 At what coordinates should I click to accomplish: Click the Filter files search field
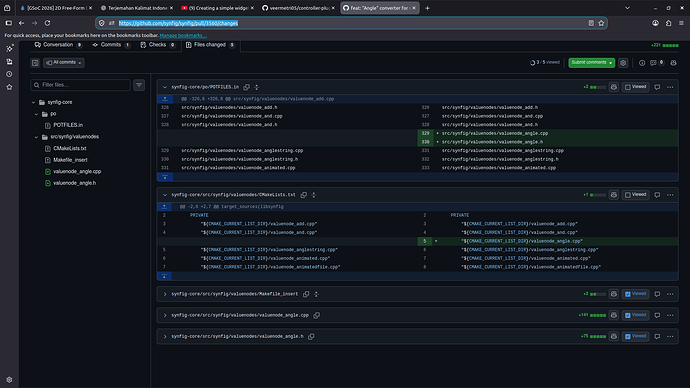click(x=81, y=85)
